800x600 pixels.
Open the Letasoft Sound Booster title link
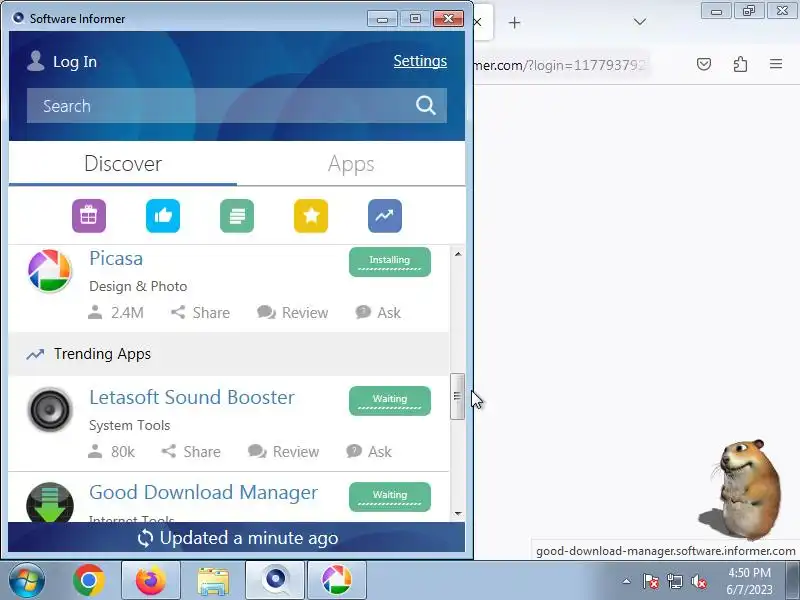click(x=192, y=397)
